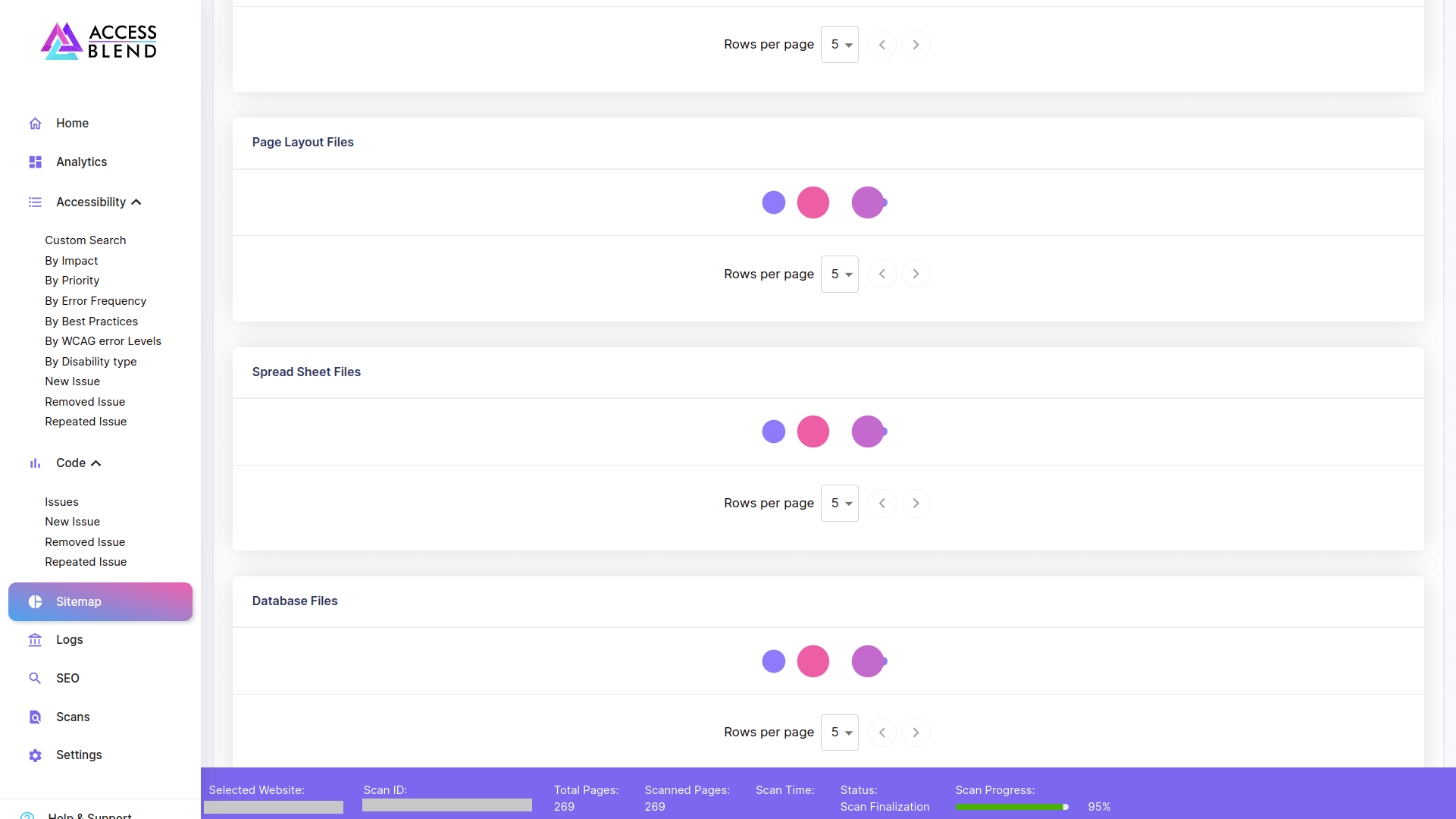Click the Access Blend logo
This screenshot has height=819, width=1456.
99,41
